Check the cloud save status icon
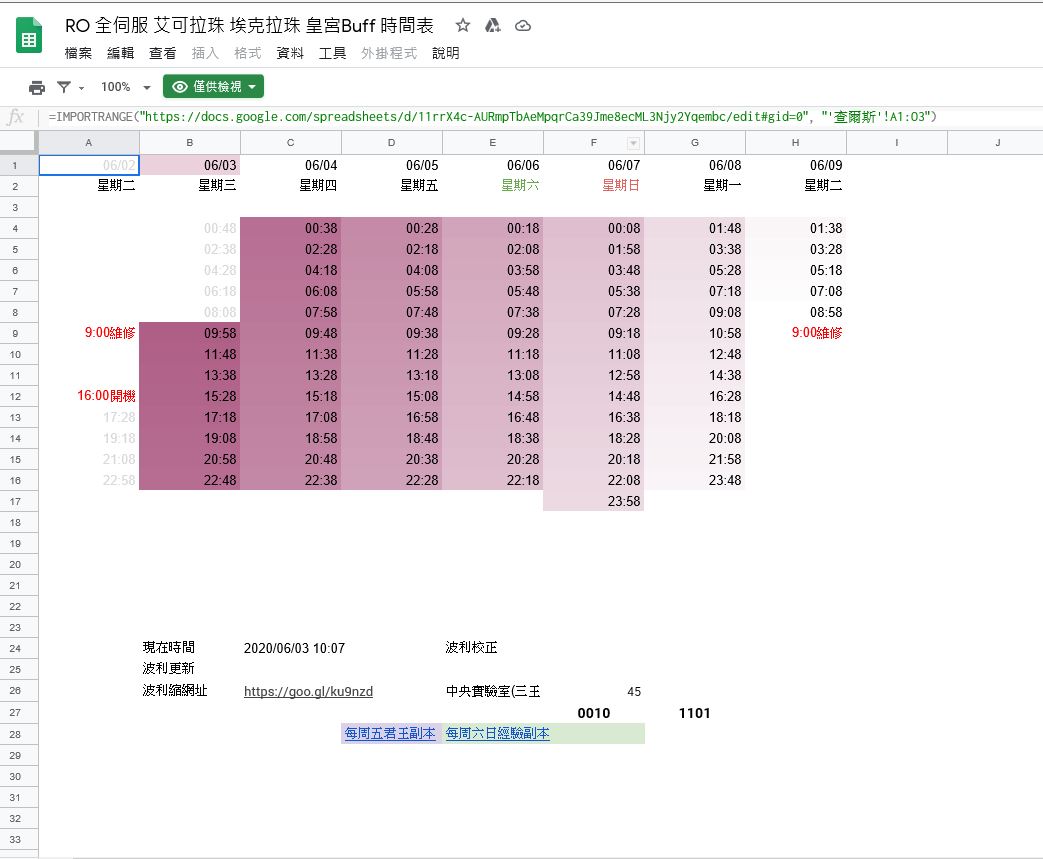This screenshot has height=859, width=1043. 523,26
